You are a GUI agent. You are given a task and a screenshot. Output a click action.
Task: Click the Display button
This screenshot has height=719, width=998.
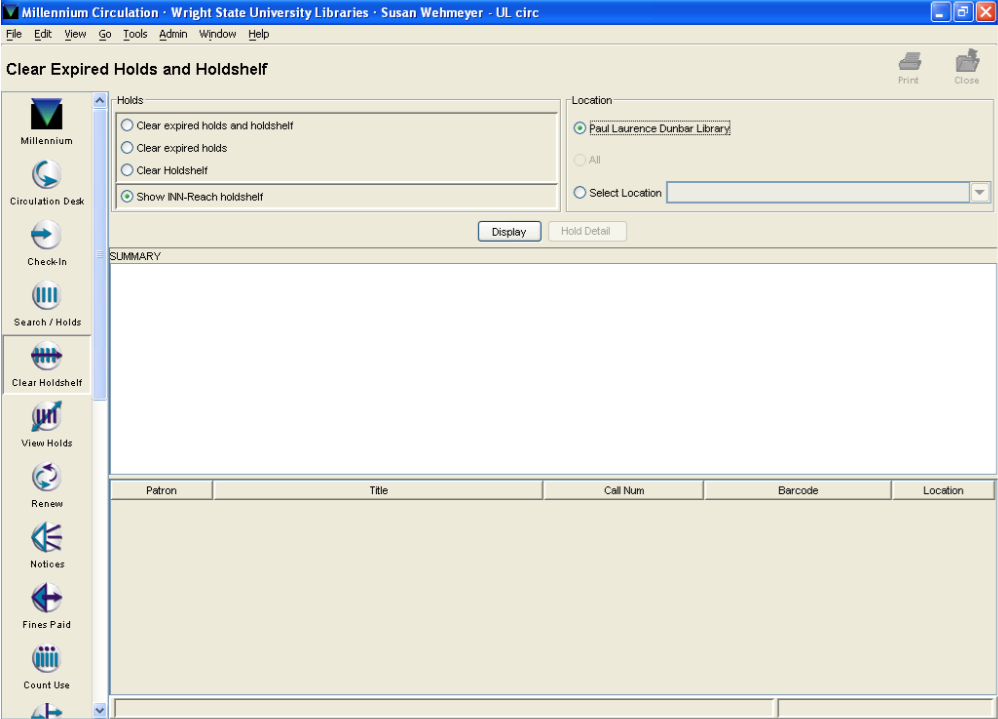click(x=509, y=232)
